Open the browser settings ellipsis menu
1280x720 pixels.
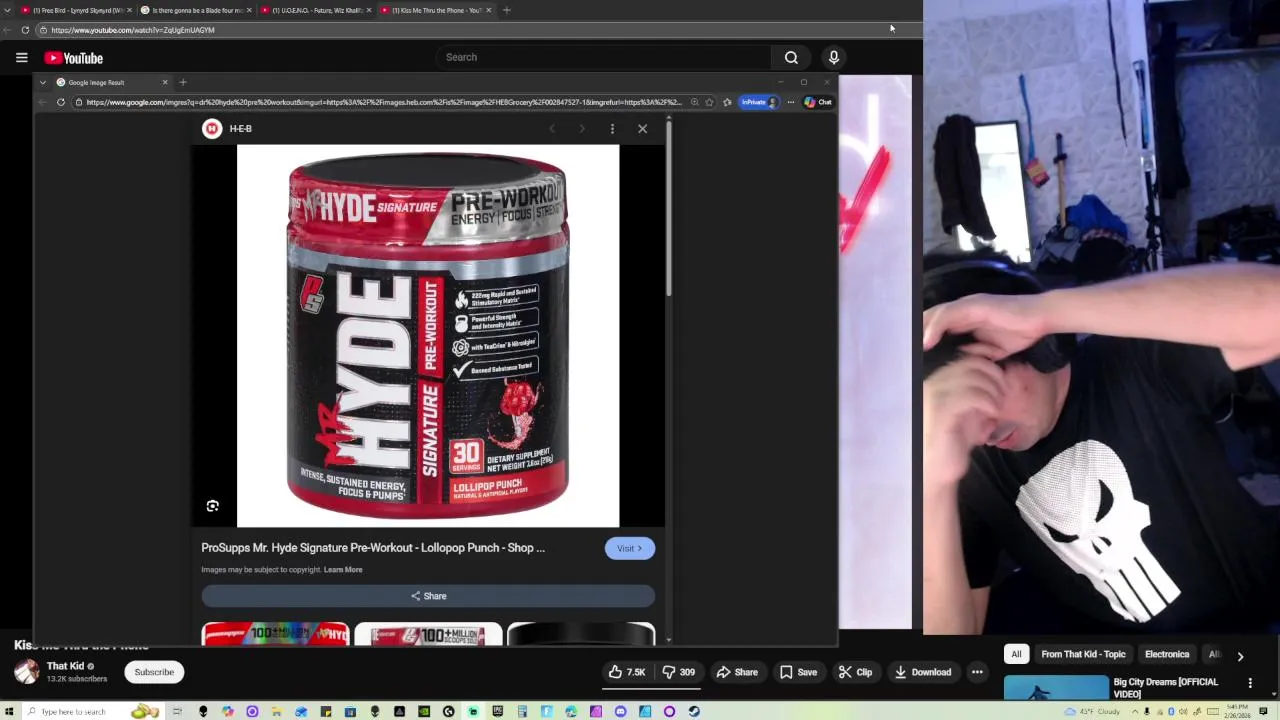click(x=790, y=102)
